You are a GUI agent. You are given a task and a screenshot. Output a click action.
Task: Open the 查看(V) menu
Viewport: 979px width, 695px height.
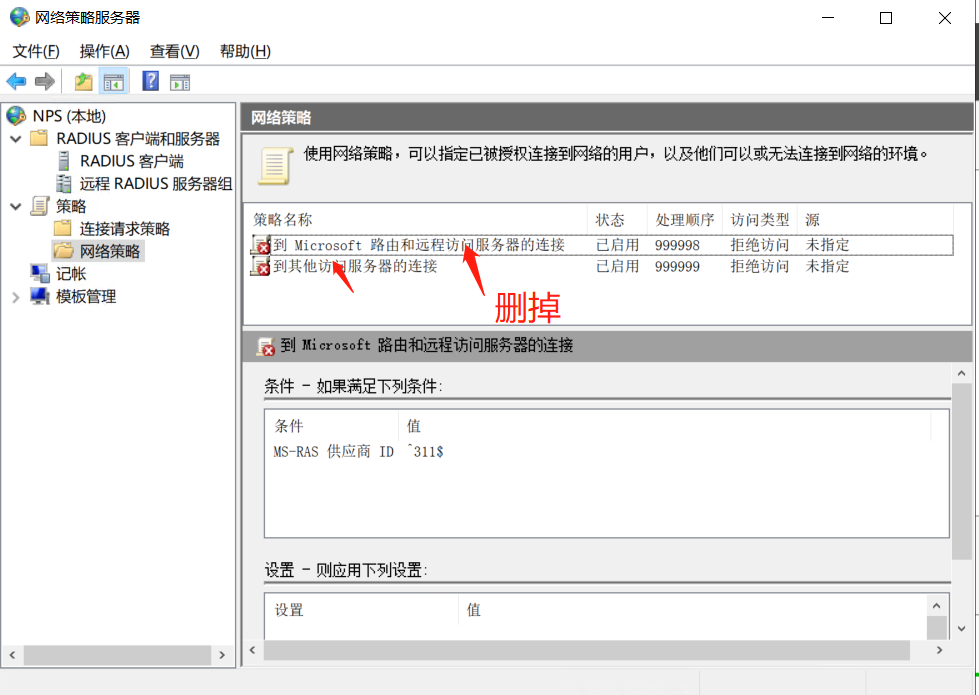[175, 51]
